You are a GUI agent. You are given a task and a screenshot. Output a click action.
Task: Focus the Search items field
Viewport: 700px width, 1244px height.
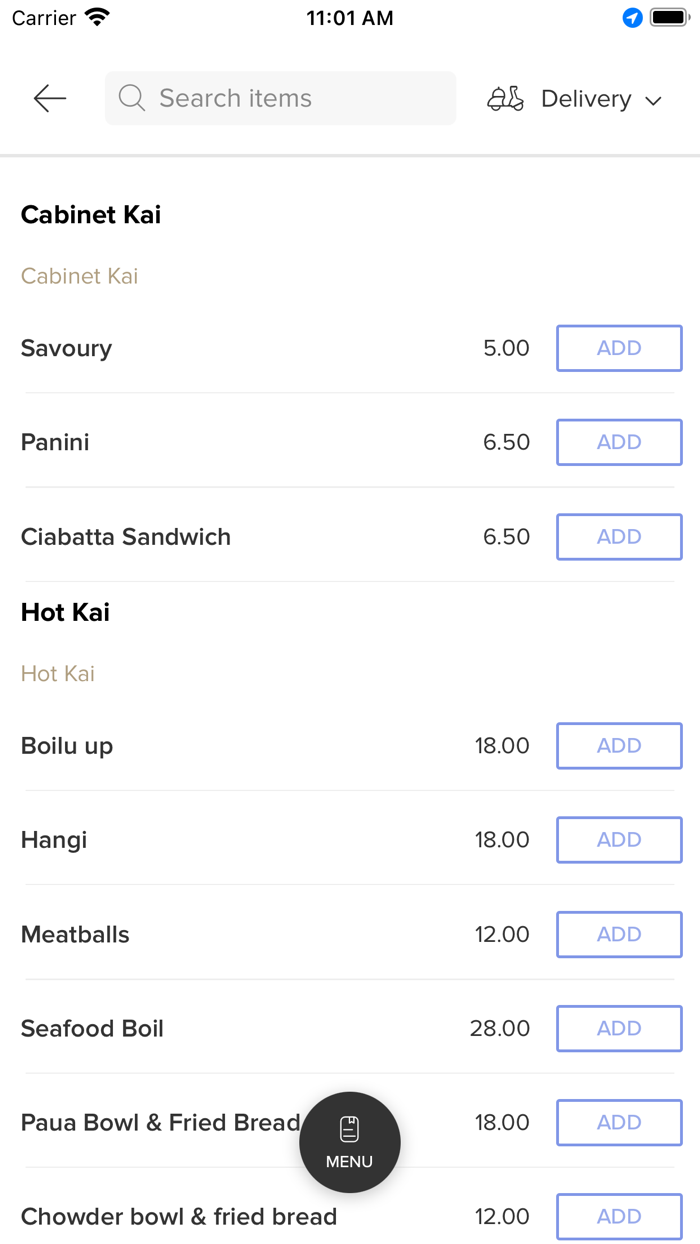(x=290, y=98)
